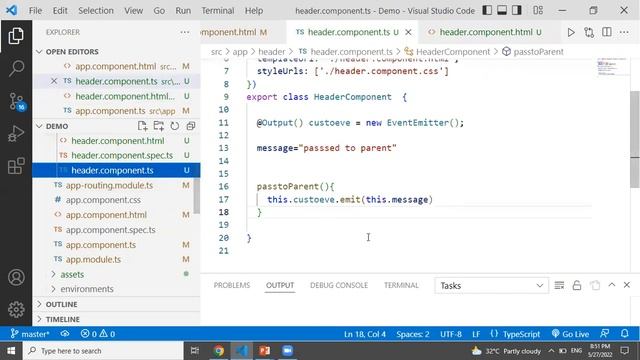Collapse the DEMO folder section
Viewport: 640px width, 360px height.
point(40,126)
